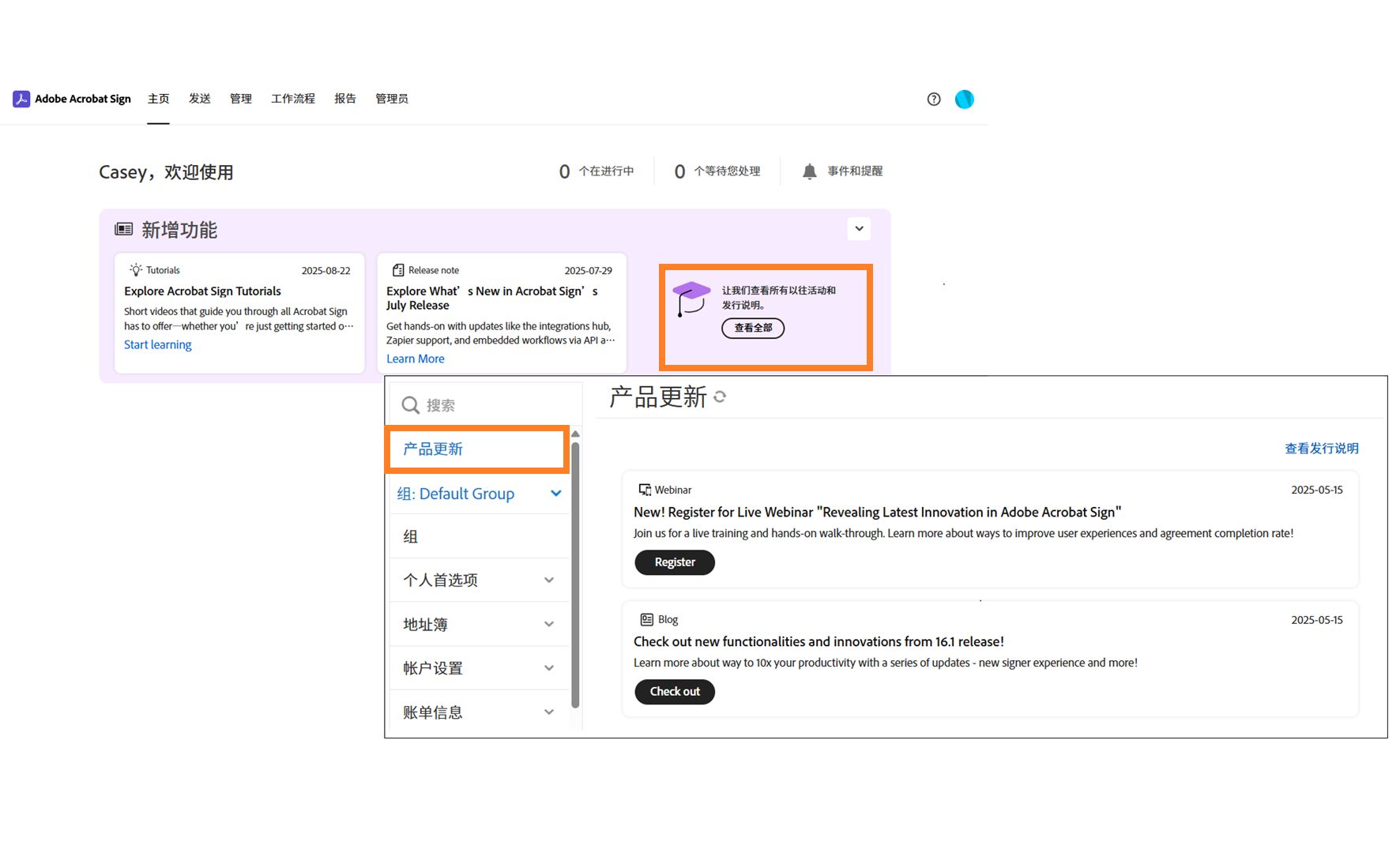Click the 0 个等待您处理 counter
Screen dimensions: 1400x868
coord(717,171)
